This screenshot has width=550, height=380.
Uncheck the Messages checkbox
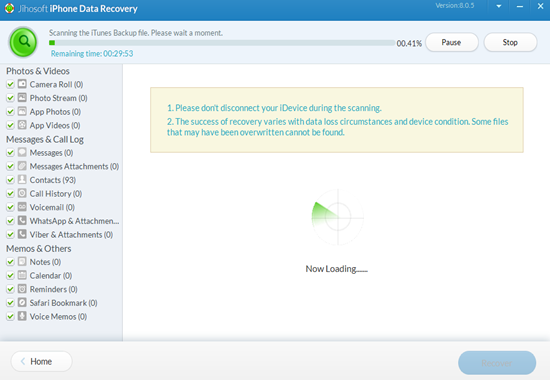click(x=11, y=153)
